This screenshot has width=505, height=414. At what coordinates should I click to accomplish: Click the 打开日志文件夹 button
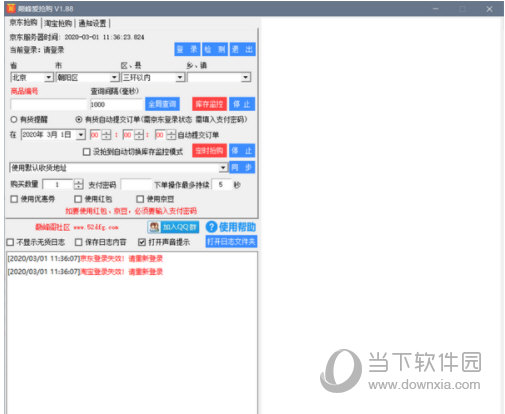[231, 241]
